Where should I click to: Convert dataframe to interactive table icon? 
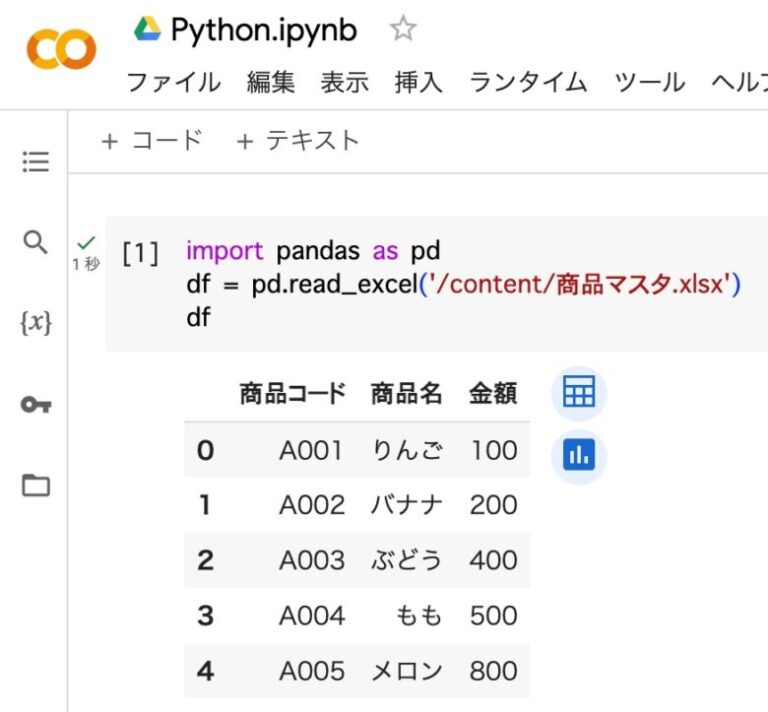[x=578, y=392]
